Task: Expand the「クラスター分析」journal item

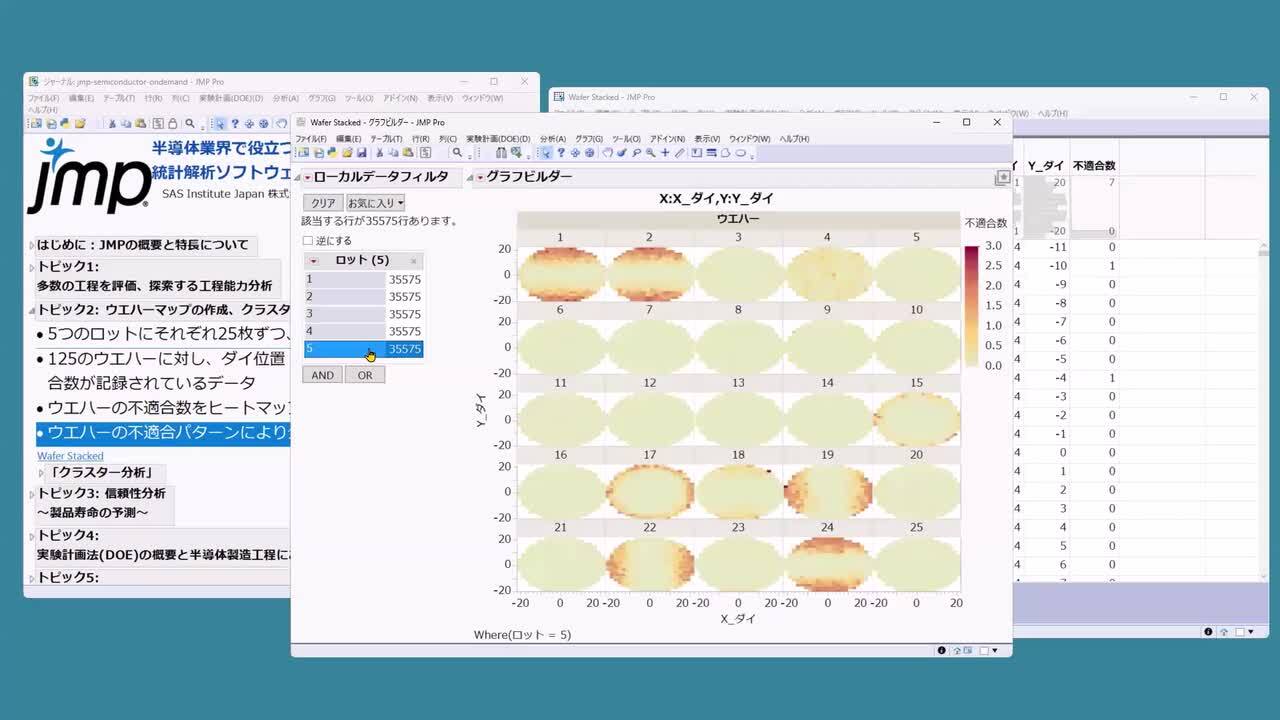Action: [x=42, y=473]
